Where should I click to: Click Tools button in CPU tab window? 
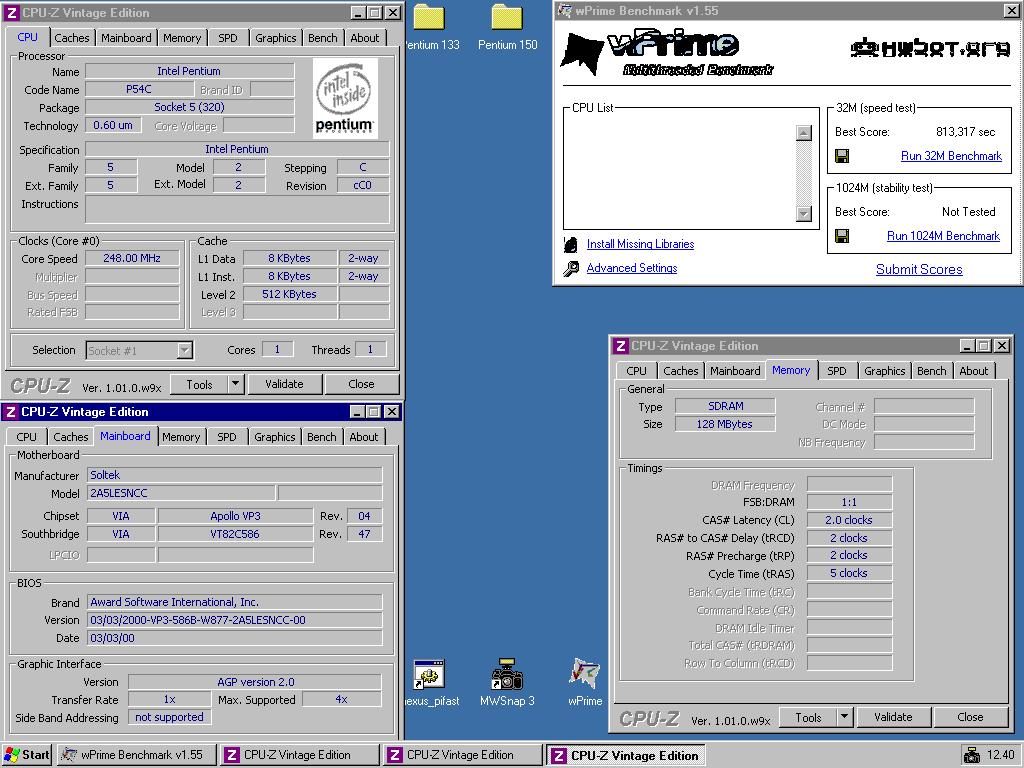pyautogui.click(x=199, y=384)
